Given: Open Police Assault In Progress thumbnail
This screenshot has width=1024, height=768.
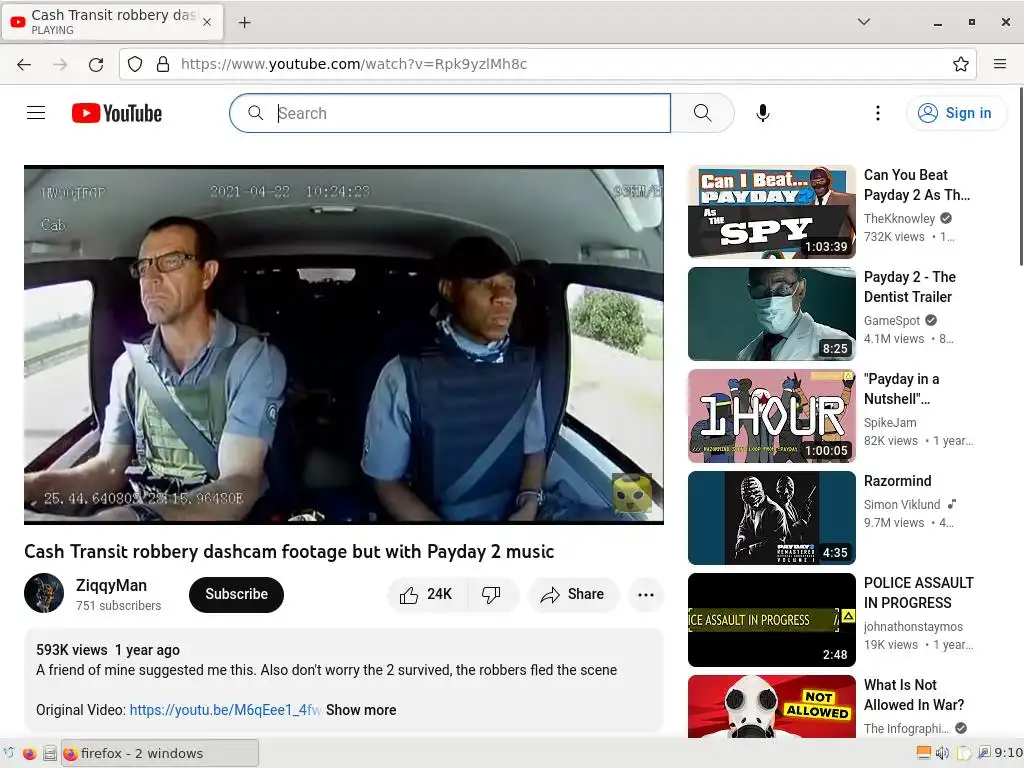Looking at the screenshot, I should pos(771,619).
